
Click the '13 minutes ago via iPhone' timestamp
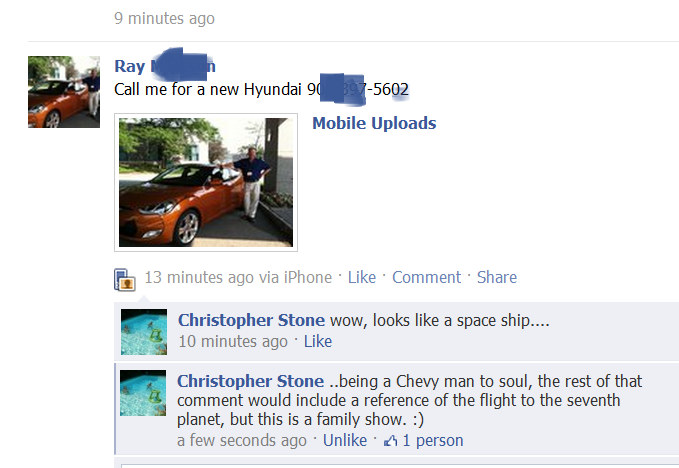tap(238, 278)
